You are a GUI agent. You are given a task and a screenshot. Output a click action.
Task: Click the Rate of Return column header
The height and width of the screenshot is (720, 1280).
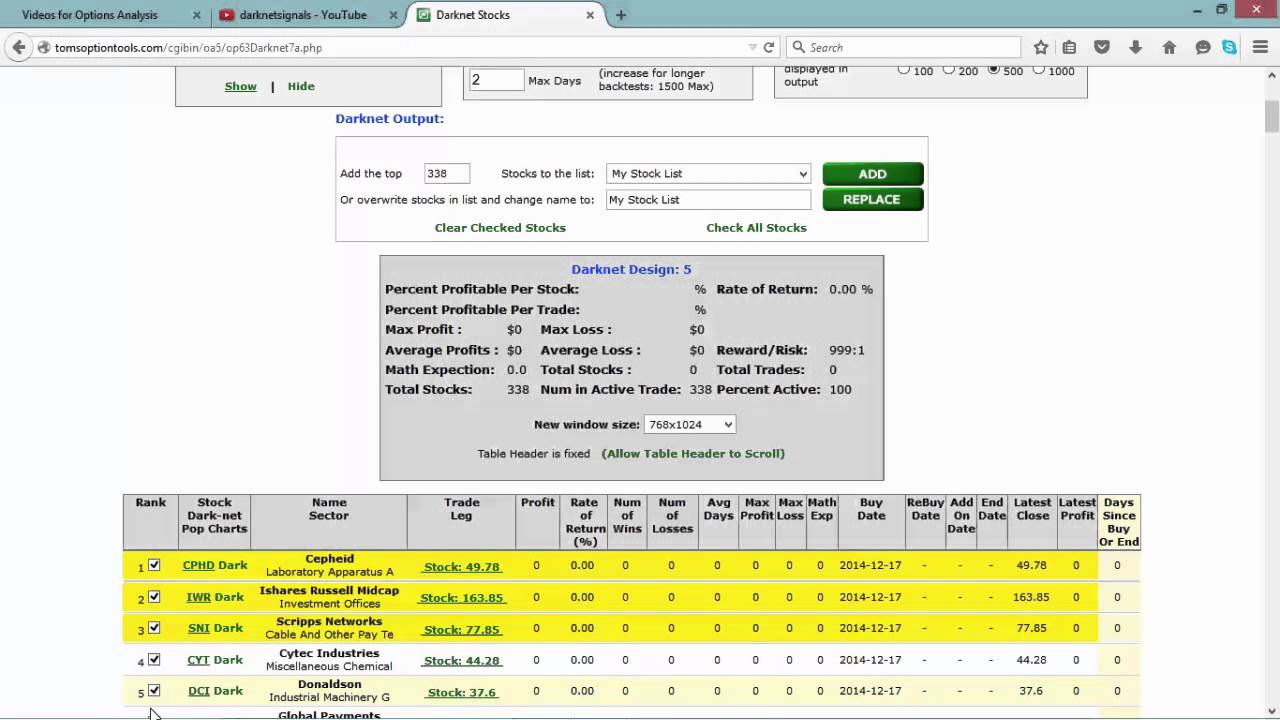point(585,522)
